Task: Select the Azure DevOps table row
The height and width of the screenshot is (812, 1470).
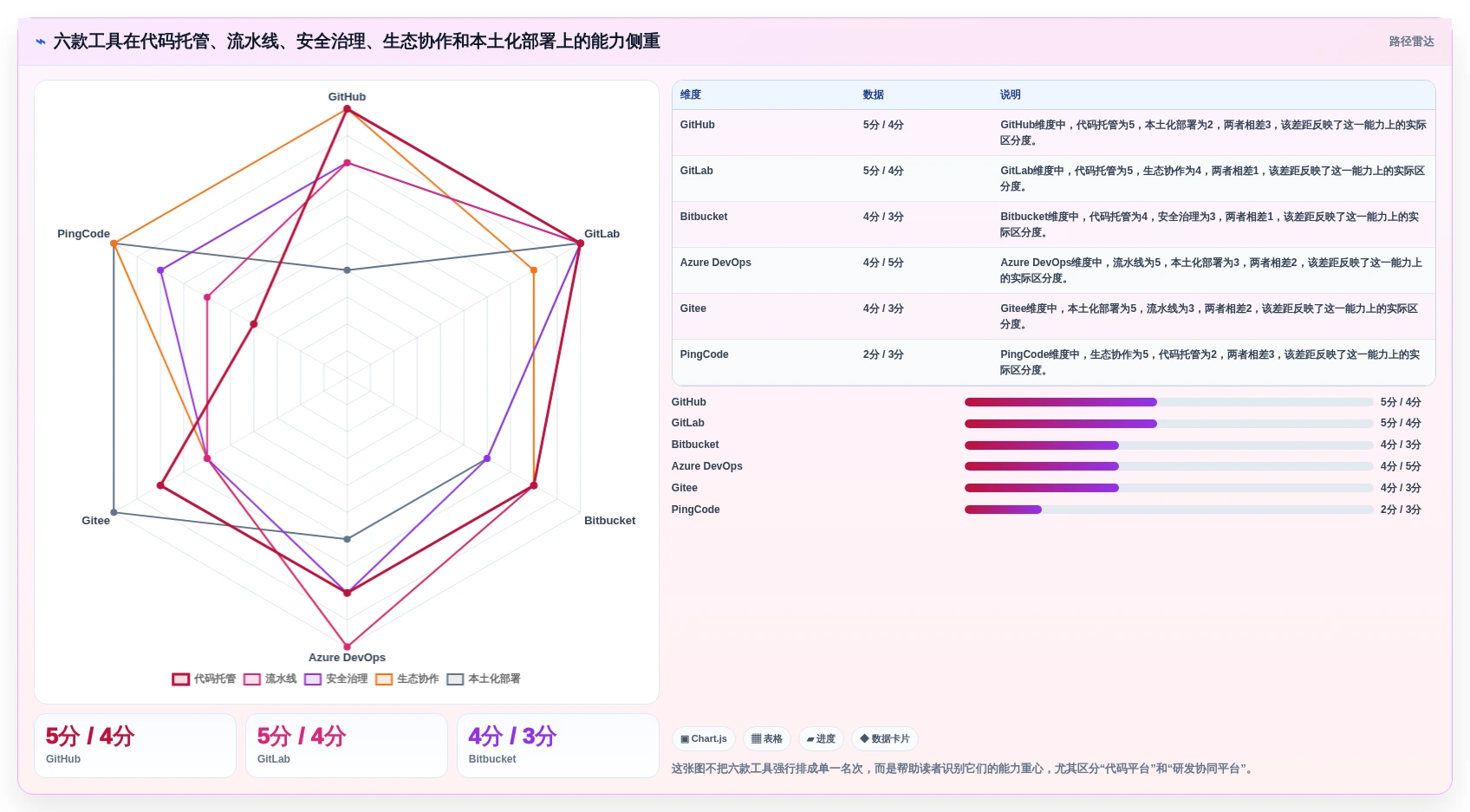Action: coord(1053,270)
